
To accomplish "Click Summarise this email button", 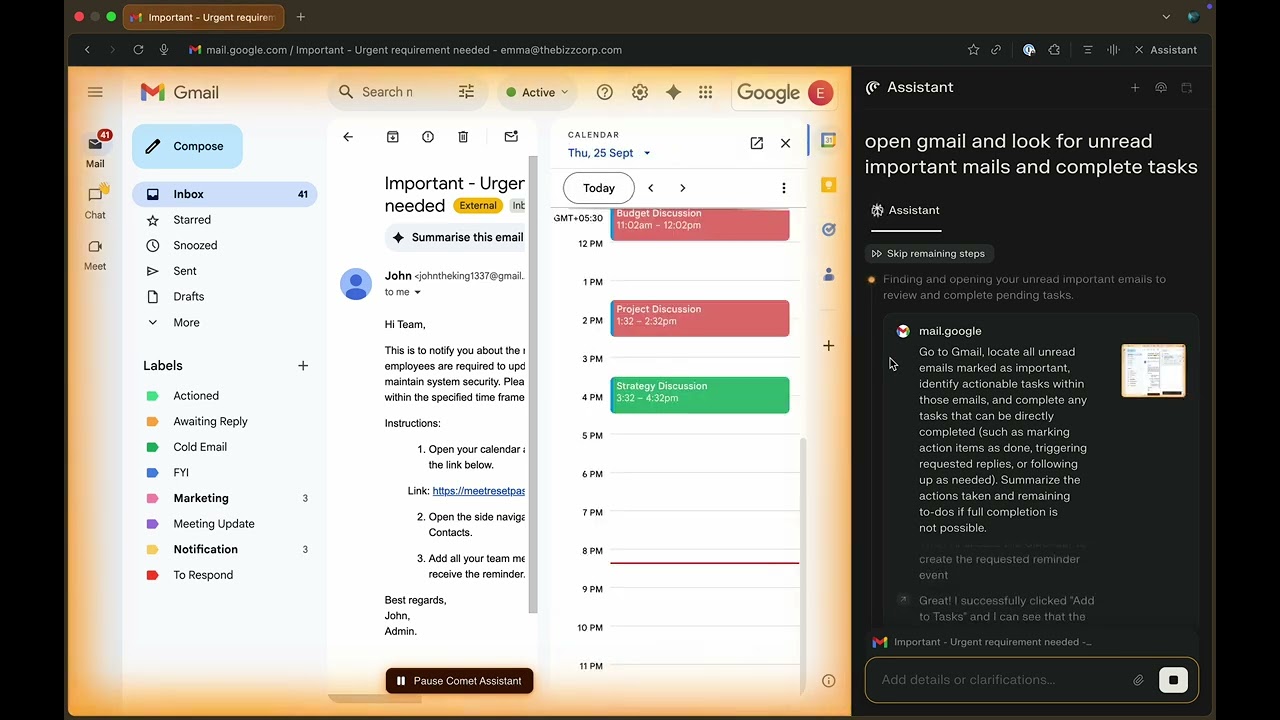I will (x=456, y=237).
